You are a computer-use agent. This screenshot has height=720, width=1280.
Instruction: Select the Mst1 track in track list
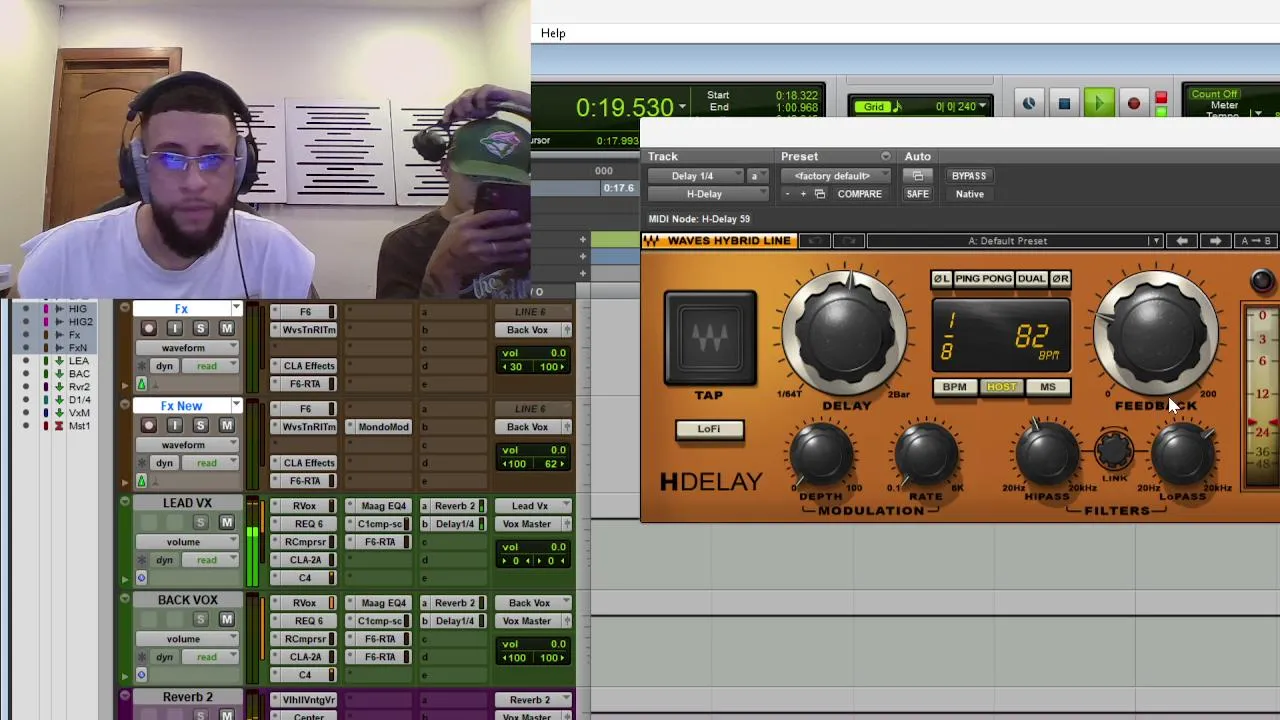coord(79,426)
